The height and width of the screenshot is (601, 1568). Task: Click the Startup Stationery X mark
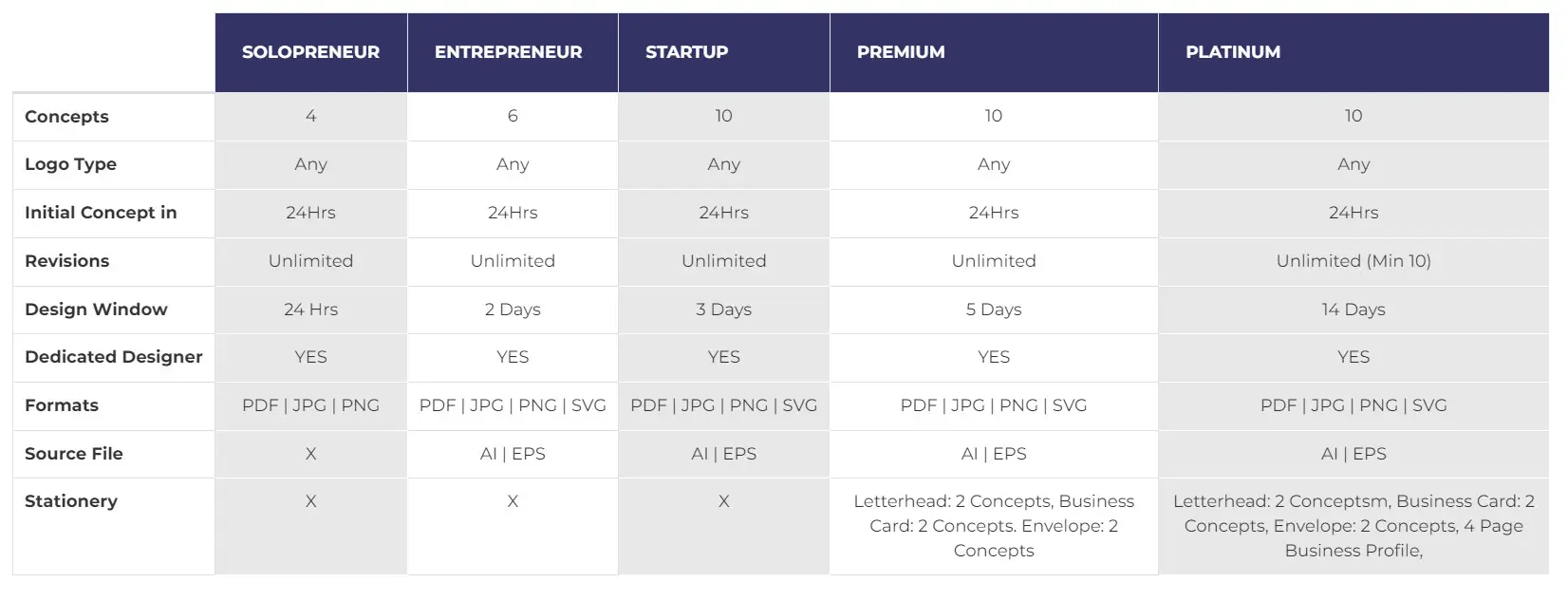723,501
